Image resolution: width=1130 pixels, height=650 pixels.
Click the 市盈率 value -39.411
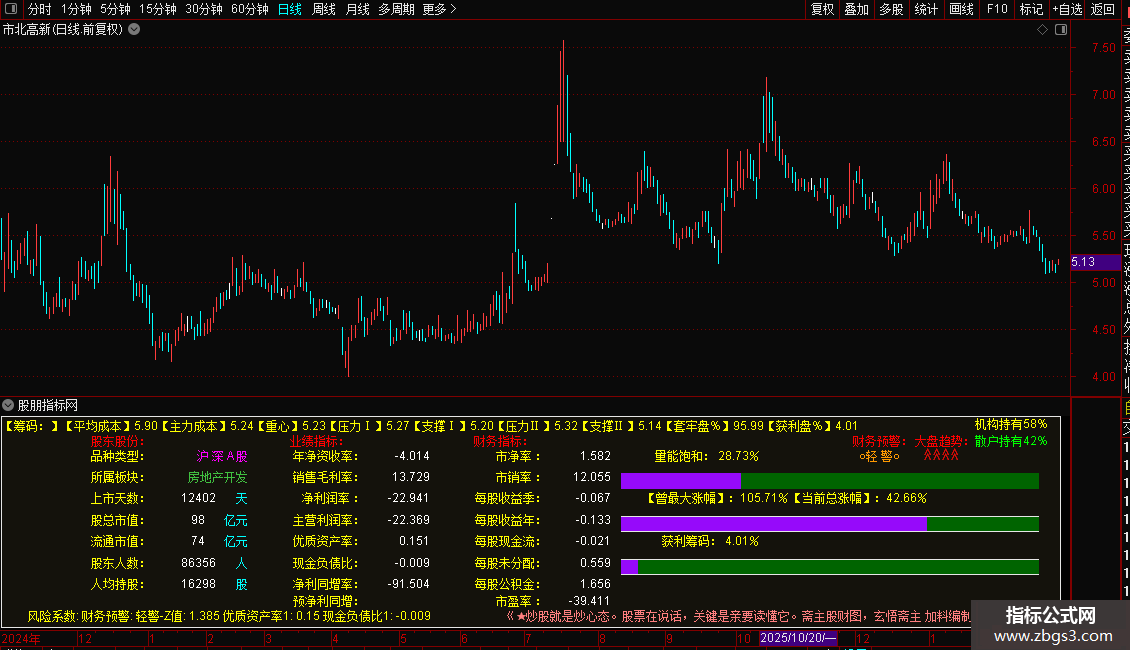589,601
